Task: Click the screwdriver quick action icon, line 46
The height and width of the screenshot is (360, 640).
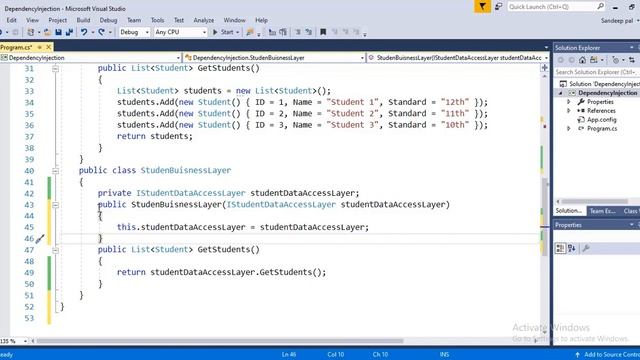Action: pyautogui.click(x=40, y=239)
